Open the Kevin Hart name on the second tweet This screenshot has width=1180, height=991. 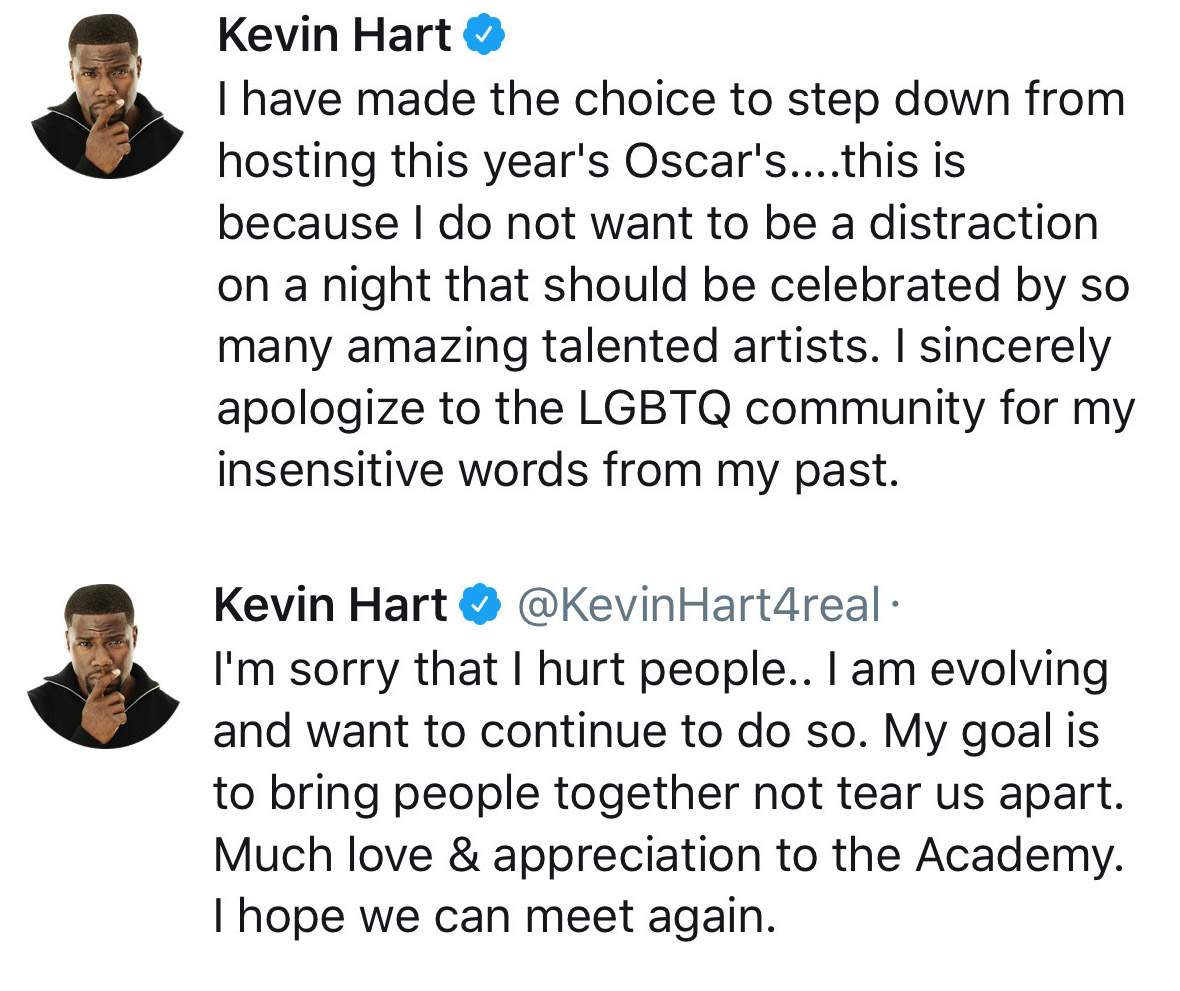click(x=330, y=604)
